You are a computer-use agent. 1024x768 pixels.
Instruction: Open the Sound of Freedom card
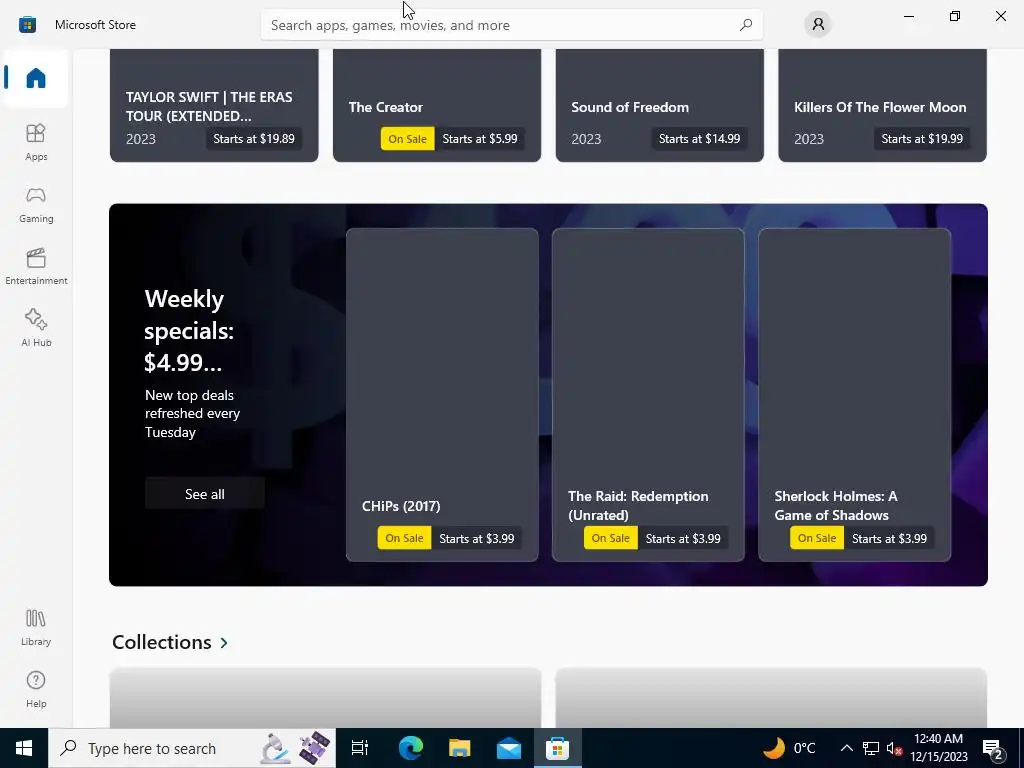[660, 106]
